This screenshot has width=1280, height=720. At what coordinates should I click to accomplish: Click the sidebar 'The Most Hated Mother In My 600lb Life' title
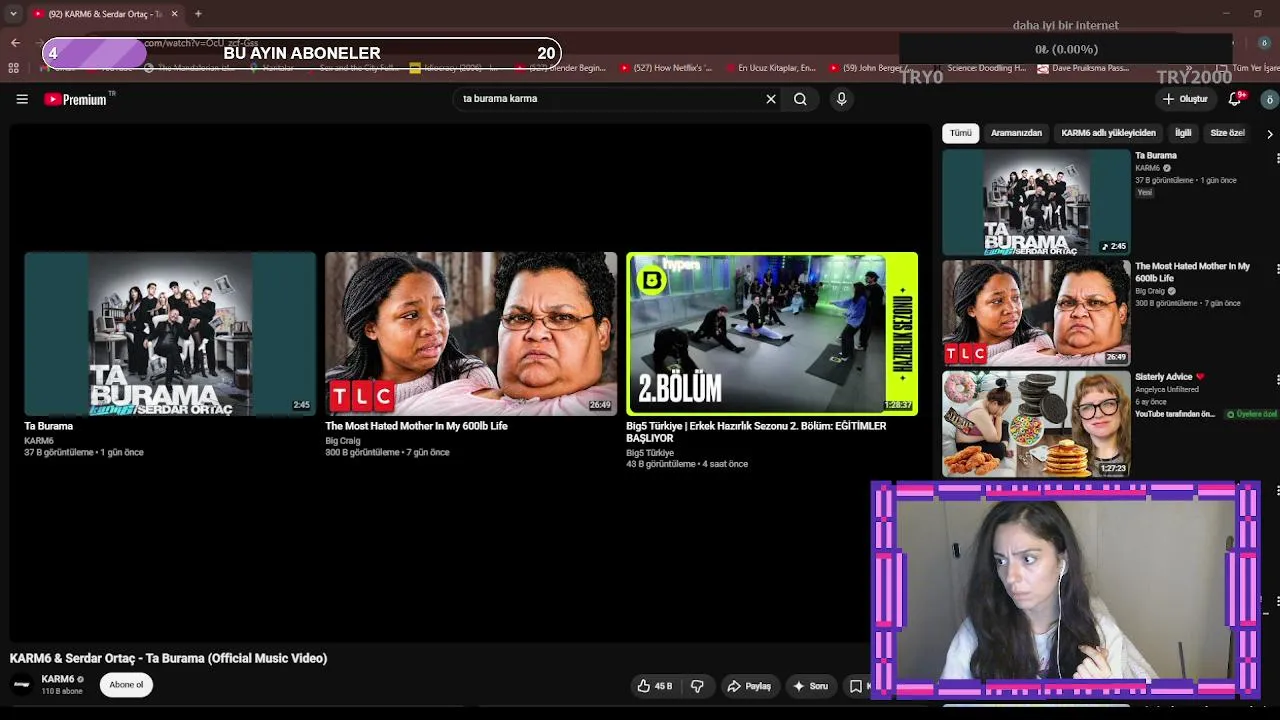click(1192, 272)
